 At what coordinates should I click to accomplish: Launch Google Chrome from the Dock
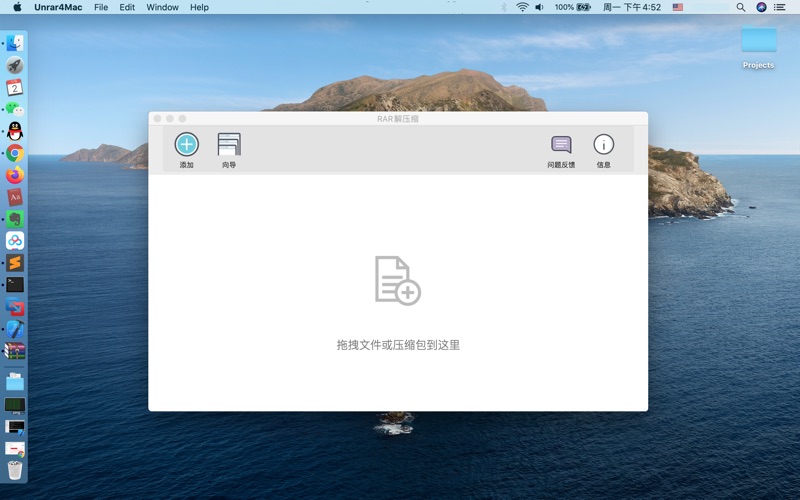[x=15, y=153]
